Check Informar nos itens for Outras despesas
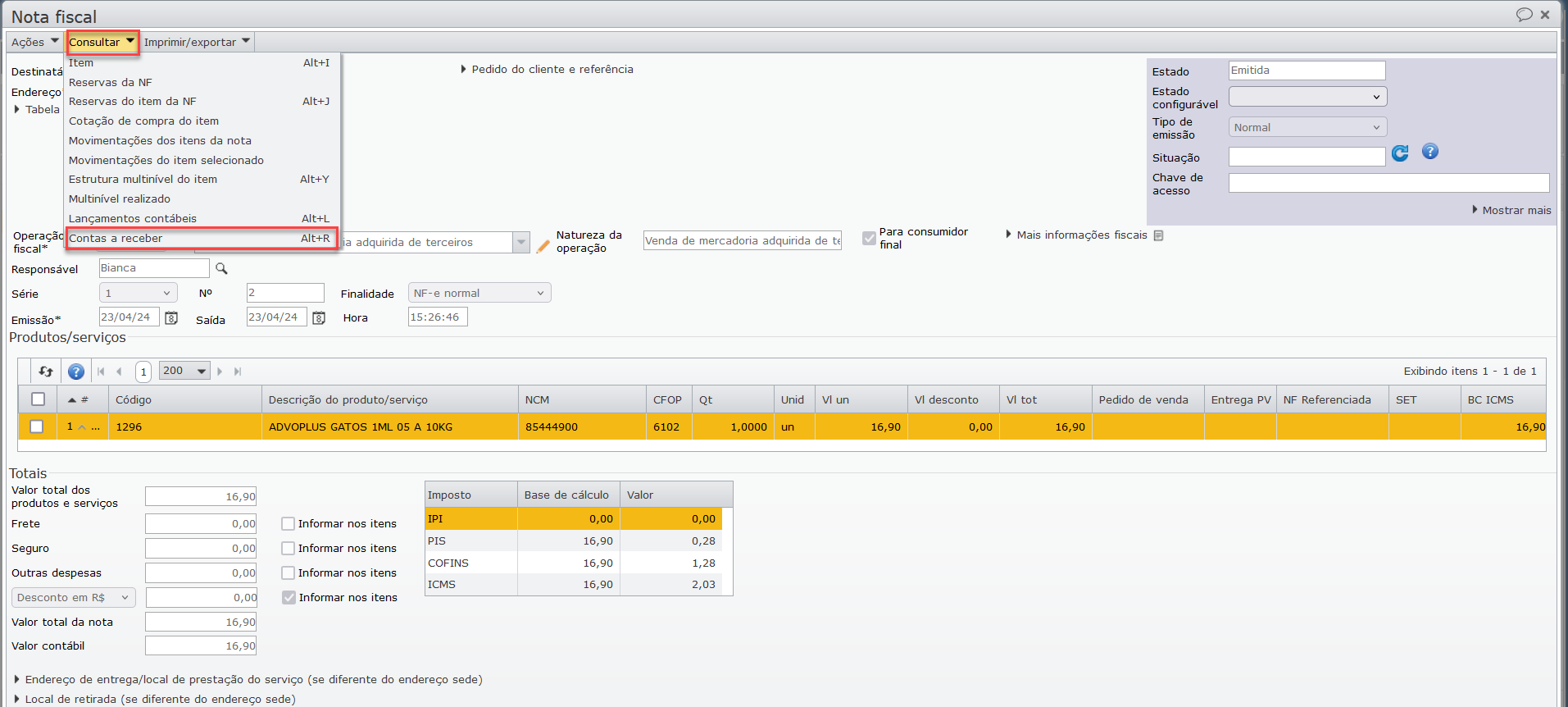This screenshot has height=707, width=1568. [288, 572]
